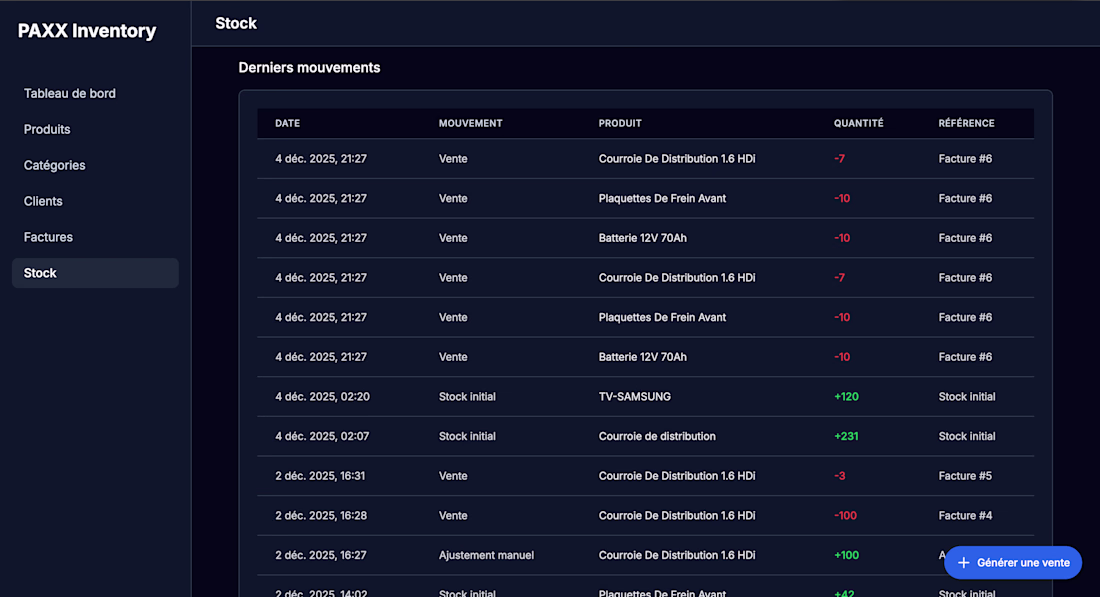The width and height of the screenshot is (1100, 597).
Task: Click the MOUVEMENT column header
Action: click(x=470, y=124)
